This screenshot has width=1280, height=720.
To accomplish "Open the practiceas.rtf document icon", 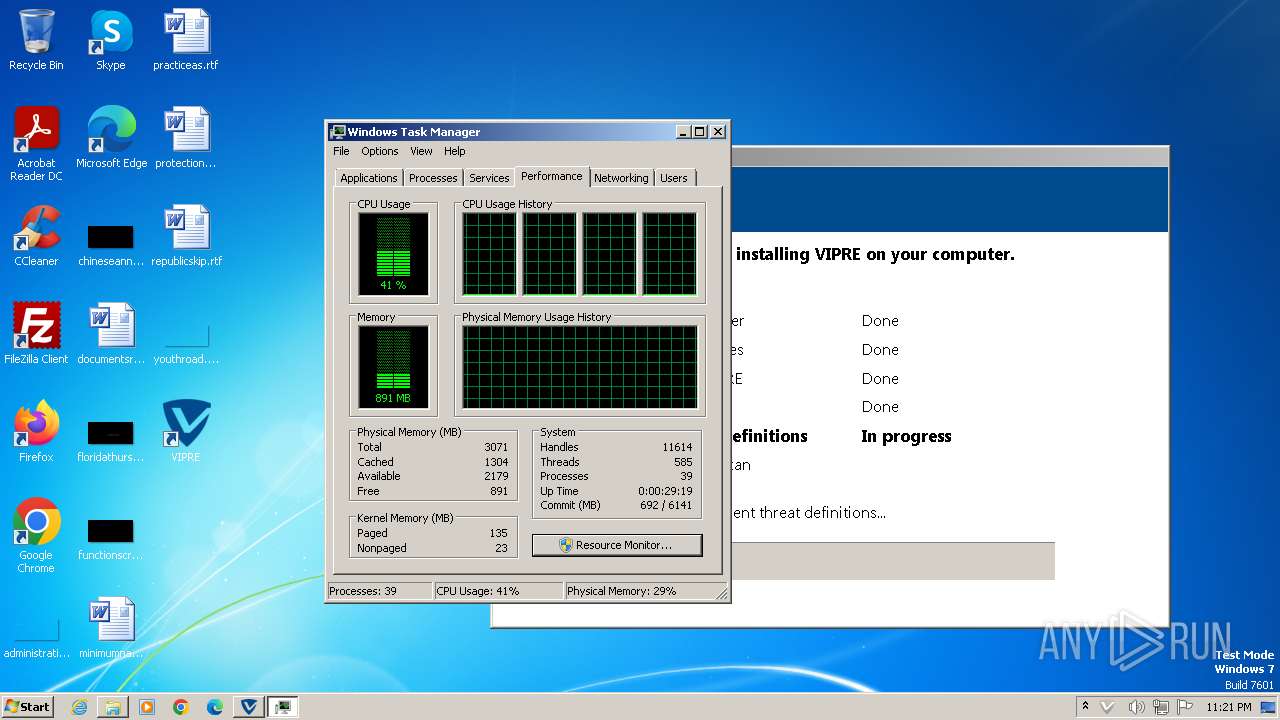I will [x=185, y=40].
